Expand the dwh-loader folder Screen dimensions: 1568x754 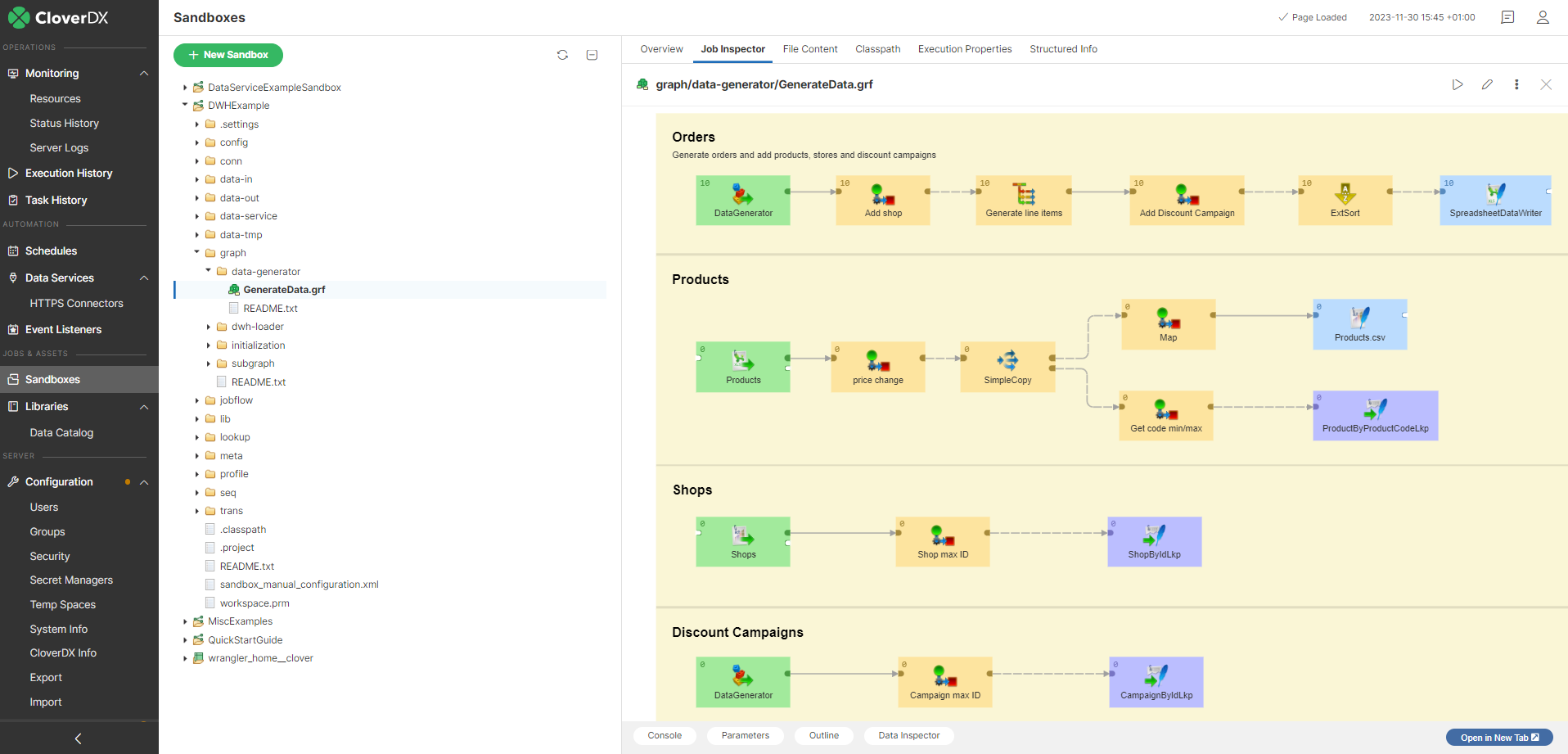[209, 327]
